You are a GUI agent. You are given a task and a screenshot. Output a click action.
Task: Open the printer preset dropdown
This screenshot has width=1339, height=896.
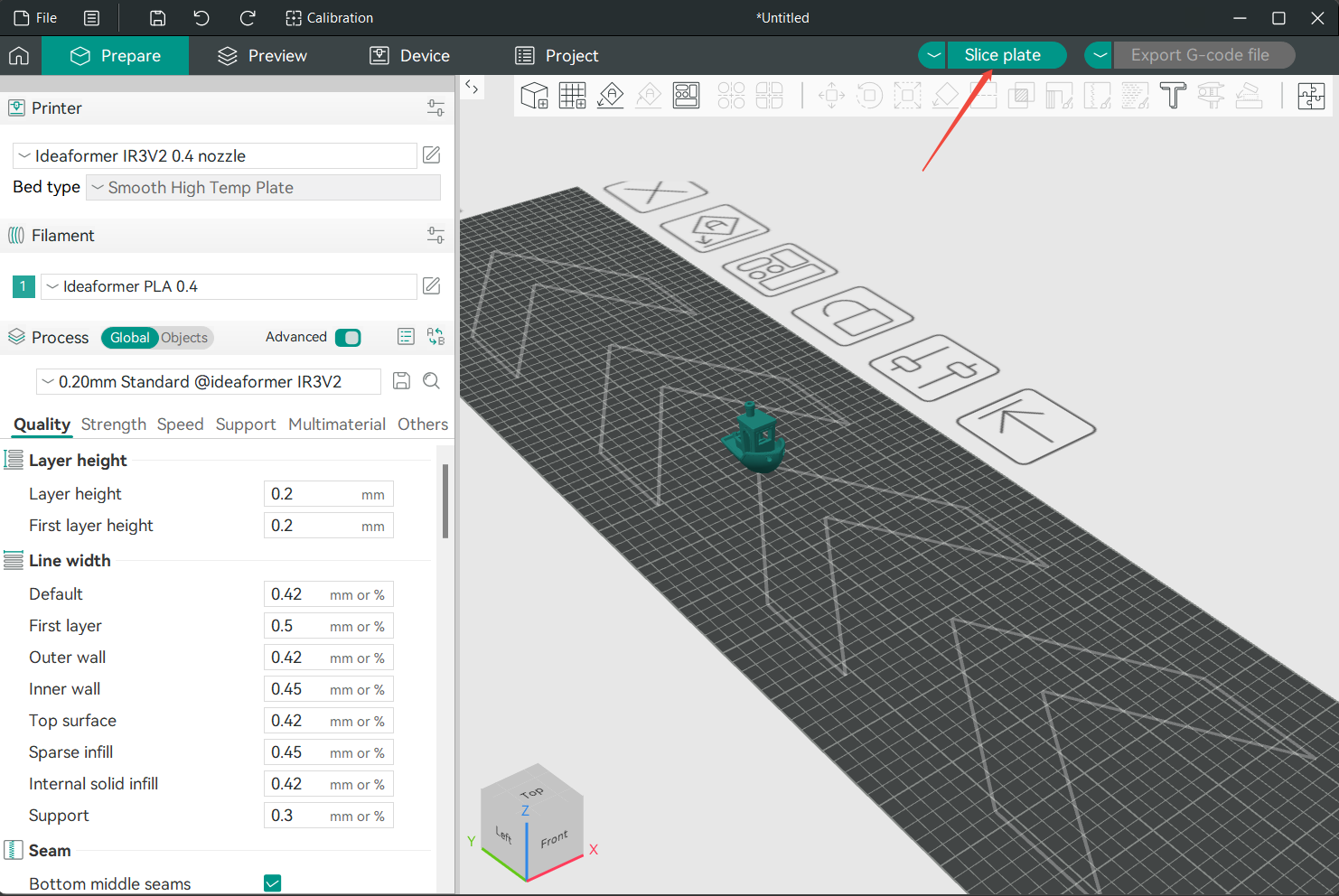215,155
